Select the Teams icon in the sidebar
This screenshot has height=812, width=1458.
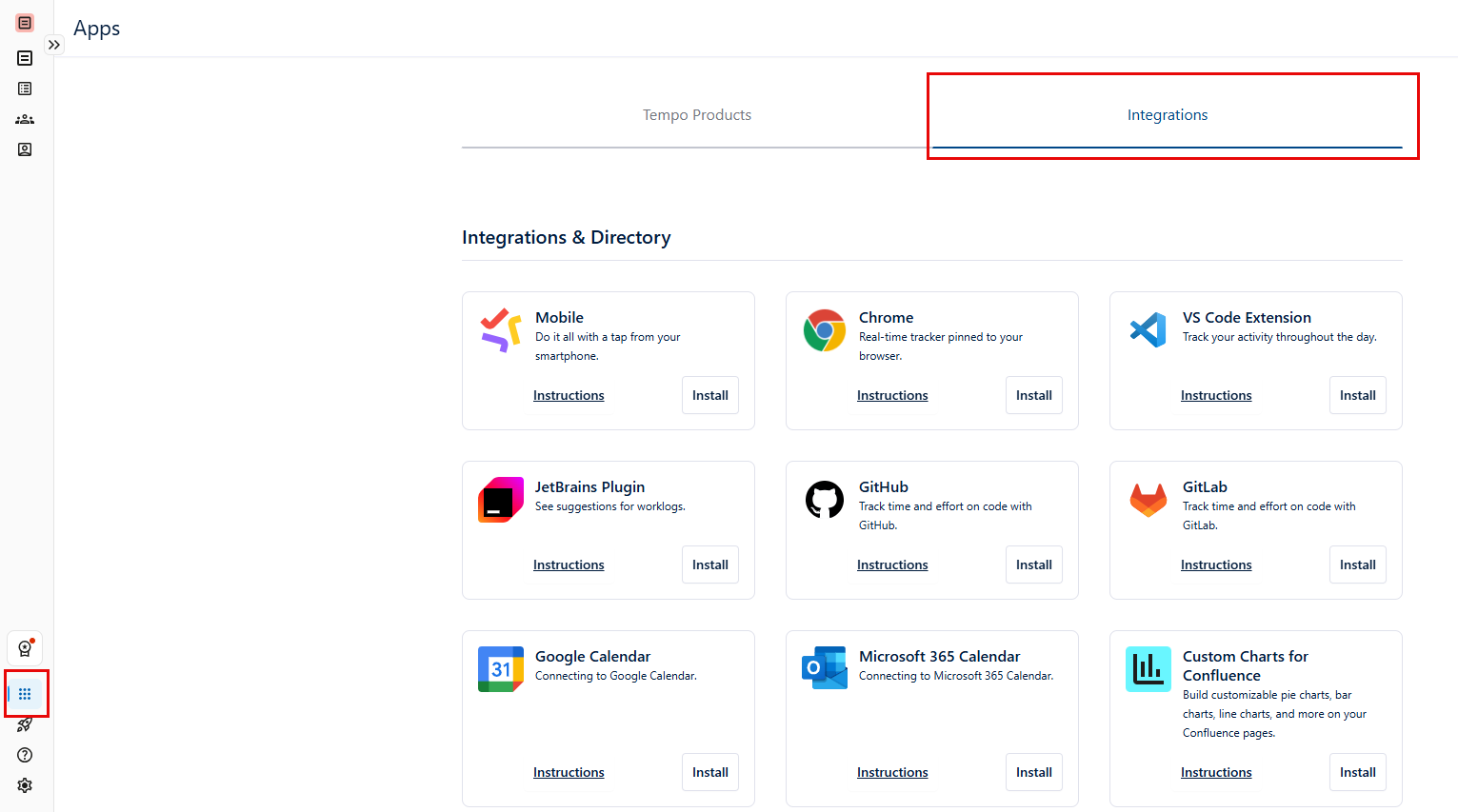tap(25, 118)
